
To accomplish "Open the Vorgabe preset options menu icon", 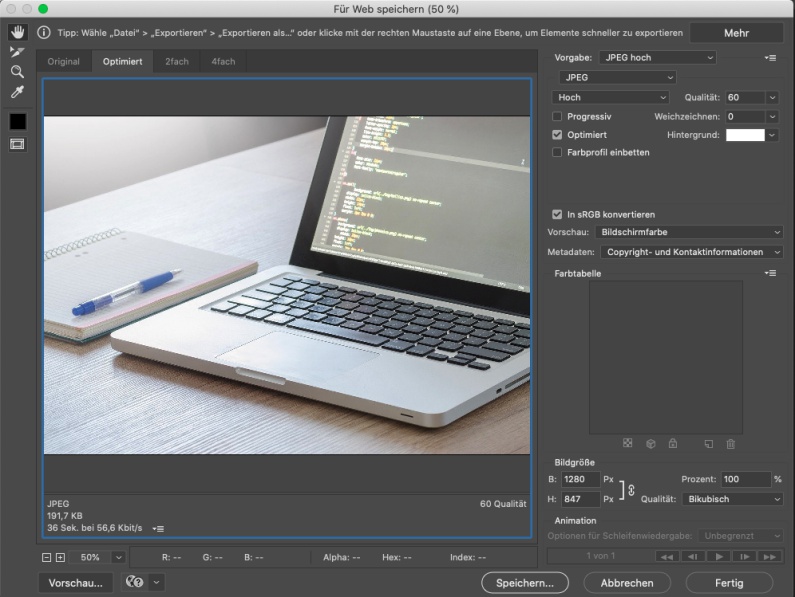I will pos(770,58).
